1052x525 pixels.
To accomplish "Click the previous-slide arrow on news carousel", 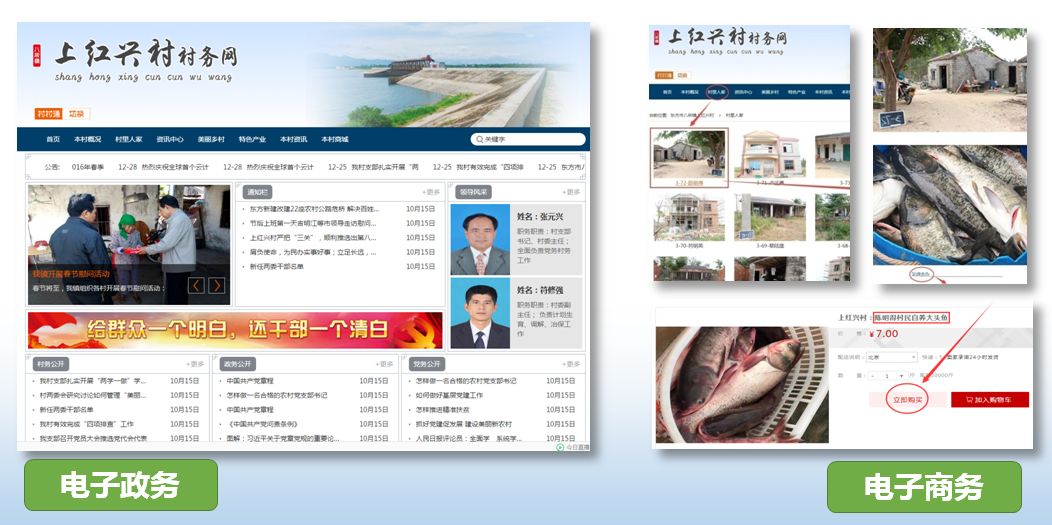I will pos(196,286).
